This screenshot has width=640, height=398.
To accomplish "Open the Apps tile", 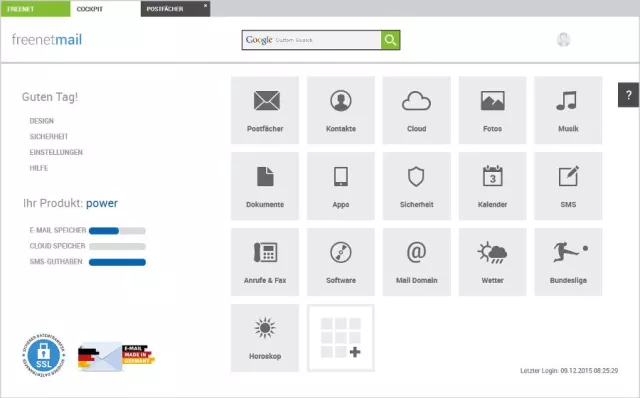I will pyautogui.click(x=341, y=186).
